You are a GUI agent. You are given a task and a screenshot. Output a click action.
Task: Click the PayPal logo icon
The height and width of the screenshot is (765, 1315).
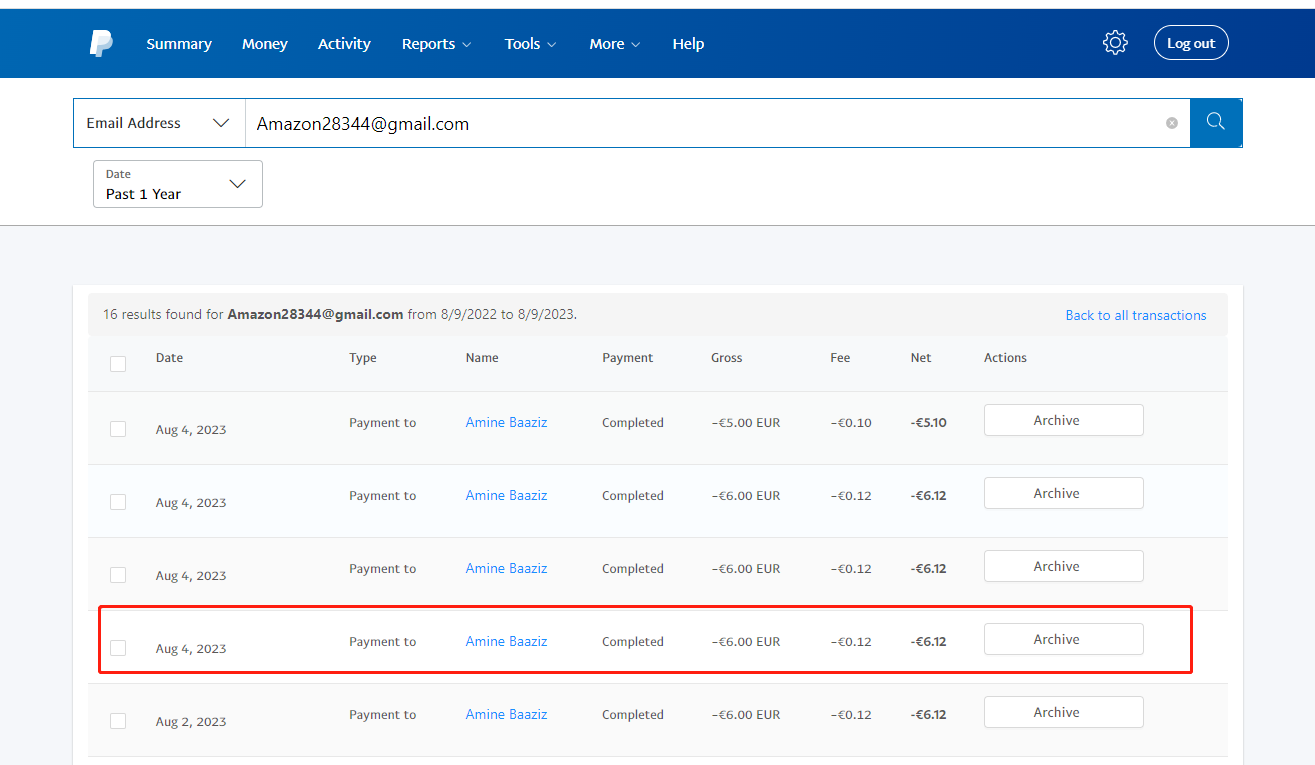click(101, 43)
